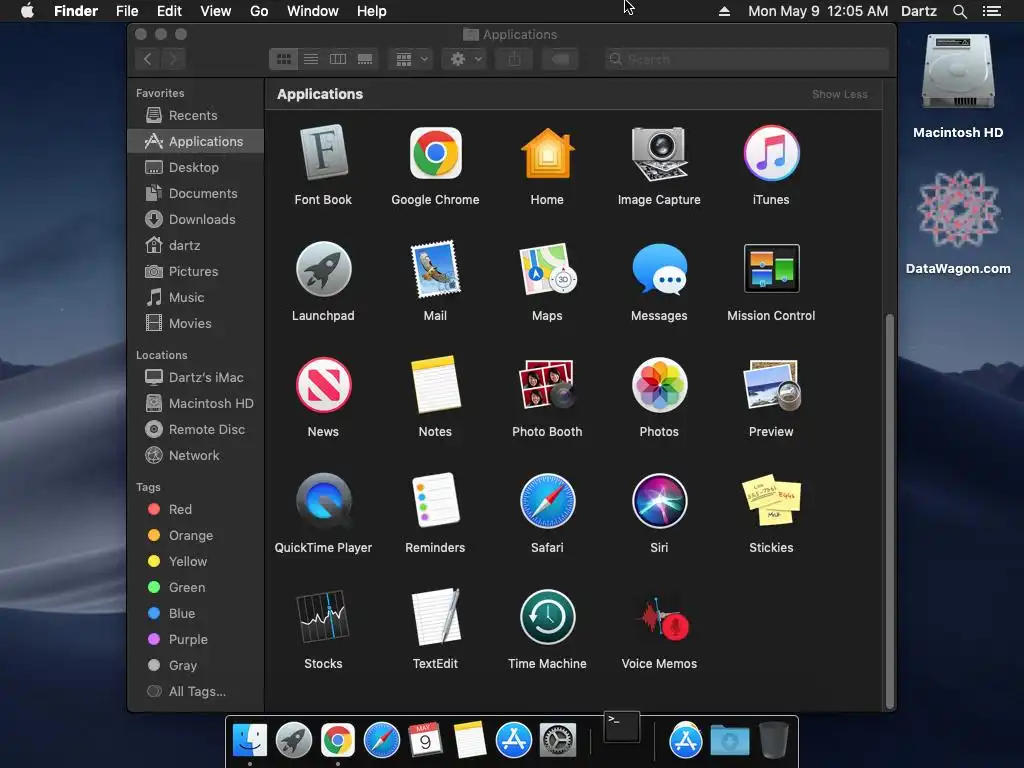The image size is (1024, 768).
Task: Select the DataWagon.com desktop icon
Action: [x=958, y=209]
